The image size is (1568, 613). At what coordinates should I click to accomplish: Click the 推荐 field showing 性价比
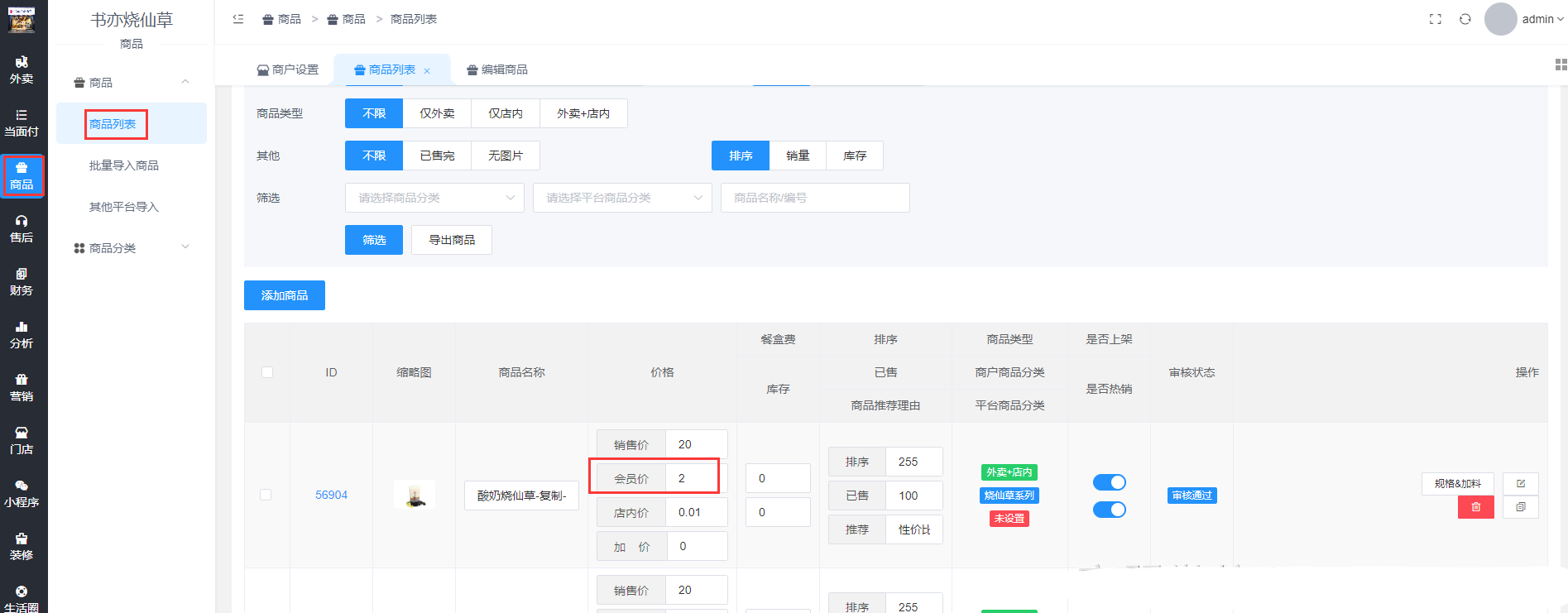914,529
